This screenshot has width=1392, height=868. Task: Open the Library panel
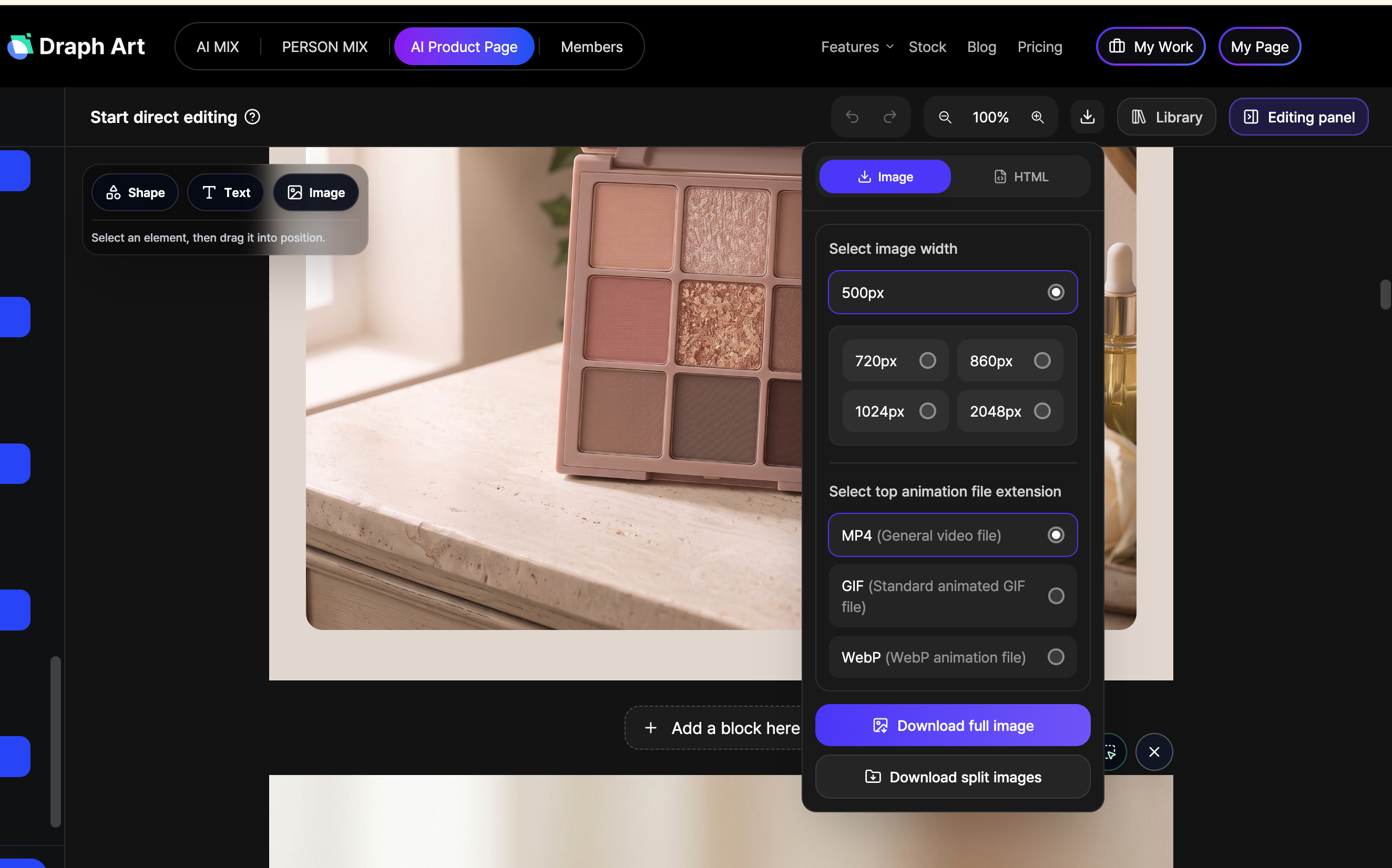1166,117
